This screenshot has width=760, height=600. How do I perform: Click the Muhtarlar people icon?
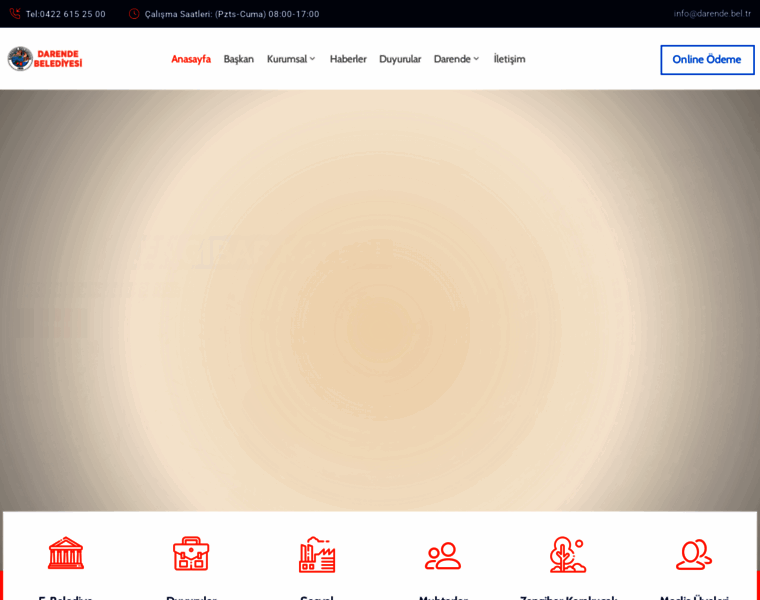(x=443, y=555)
